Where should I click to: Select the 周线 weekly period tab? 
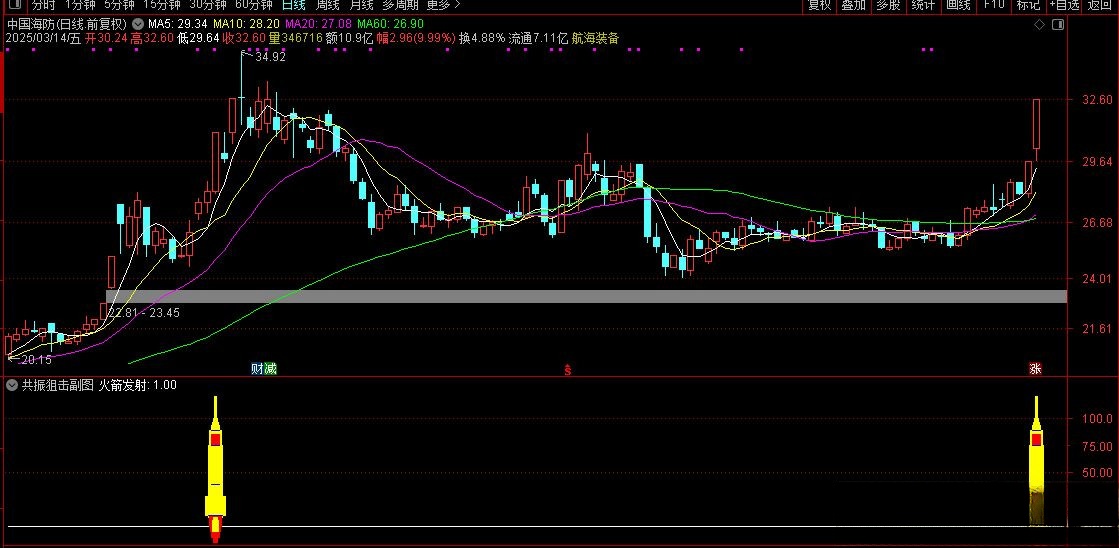[327, 5]
